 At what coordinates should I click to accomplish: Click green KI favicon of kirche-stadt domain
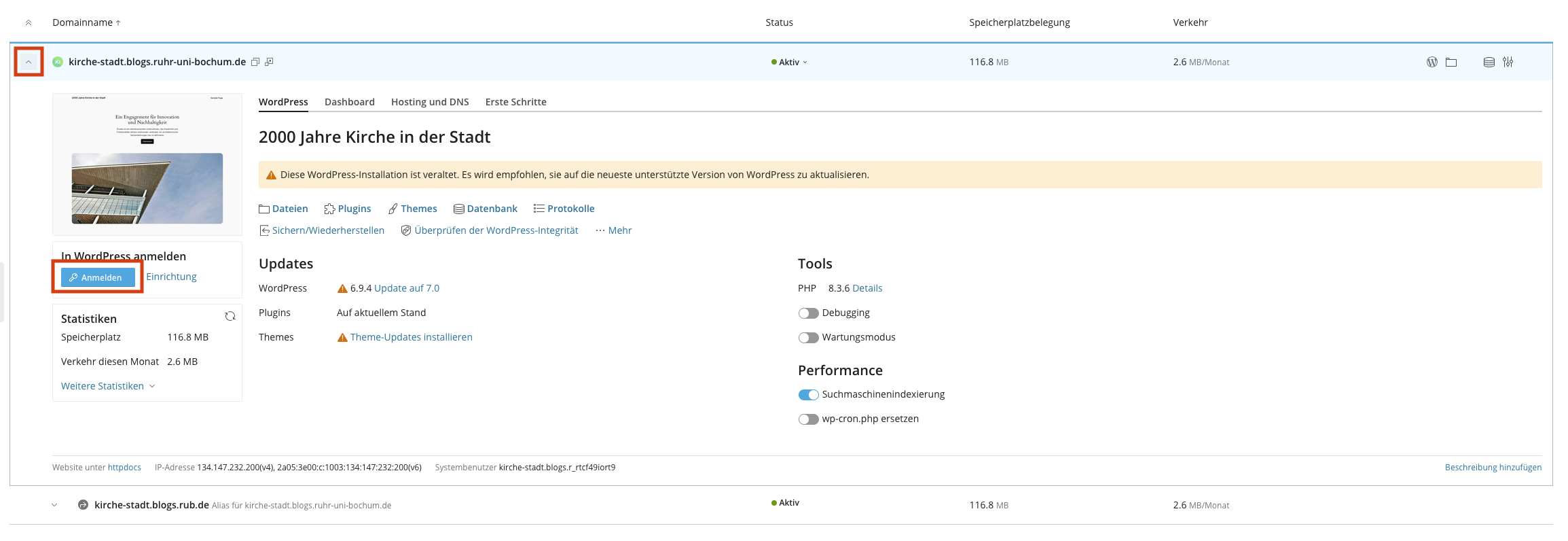point(58,62)
